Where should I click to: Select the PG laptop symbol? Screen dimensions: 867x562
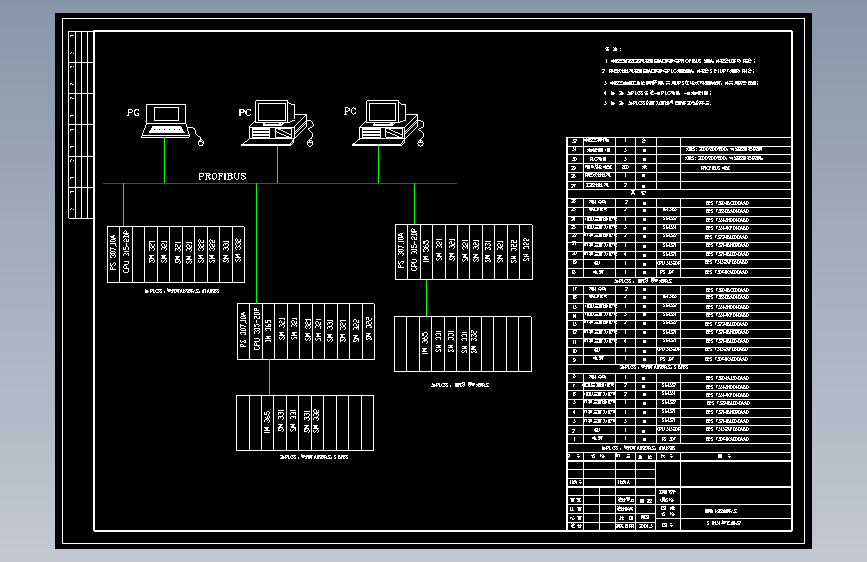tap(166, 121)
